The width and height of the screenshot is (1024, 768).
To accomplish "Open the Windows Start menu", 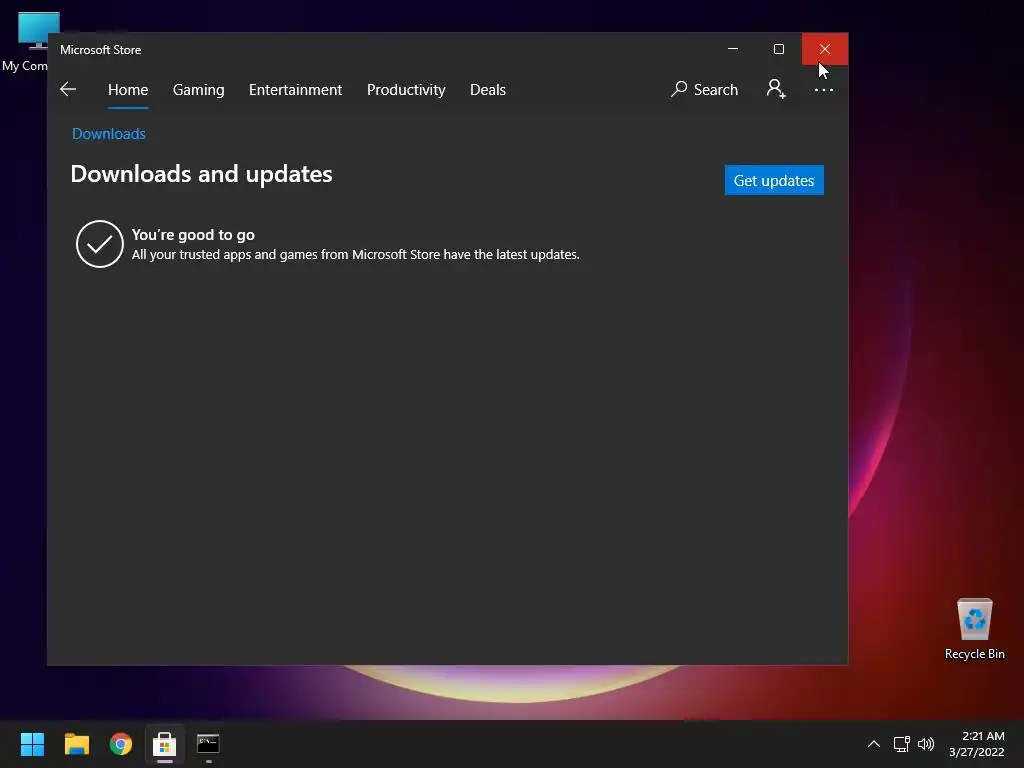I will [33, 744].
